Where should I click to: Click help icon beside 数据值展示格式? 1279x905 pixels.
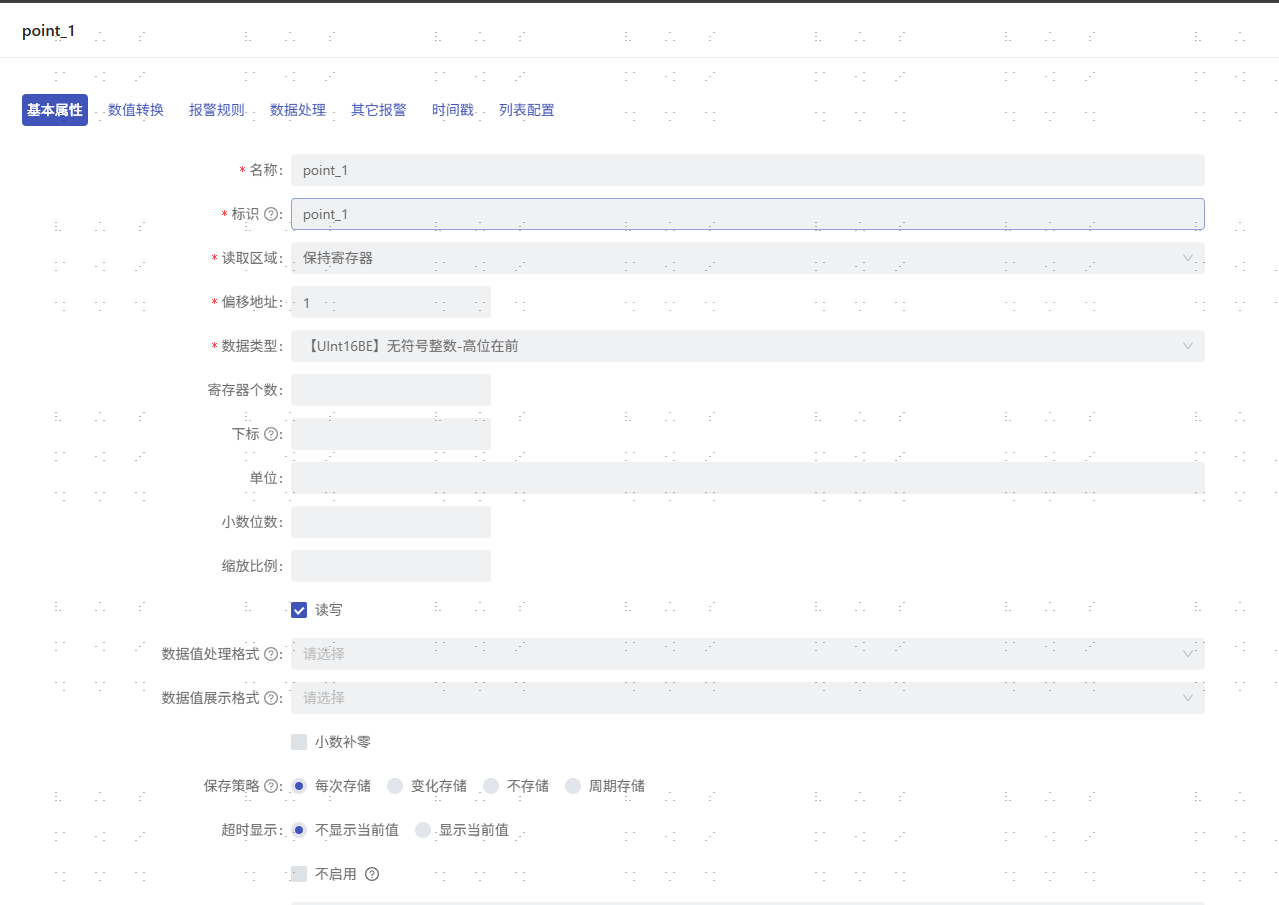pyautogui.click(x=271, y=698)
